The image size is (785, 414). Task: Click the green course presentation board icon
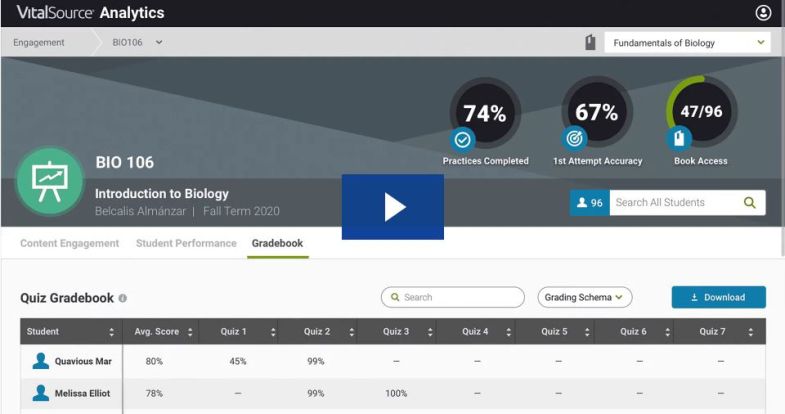point(48,180)
